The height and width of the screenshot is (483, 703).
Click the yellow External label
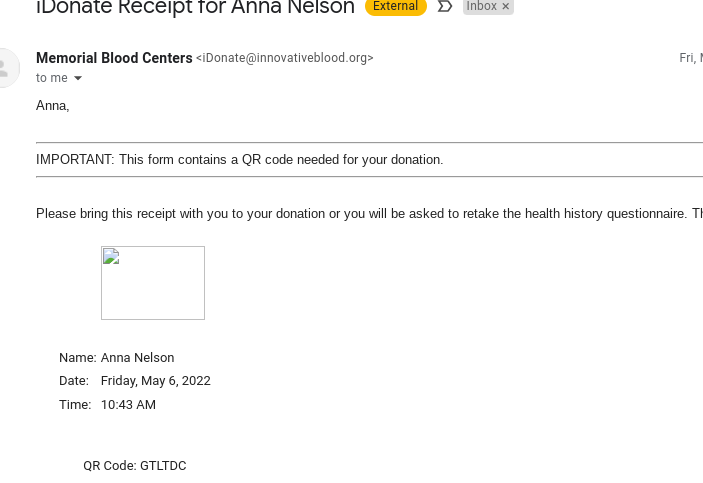coord(395,7)
